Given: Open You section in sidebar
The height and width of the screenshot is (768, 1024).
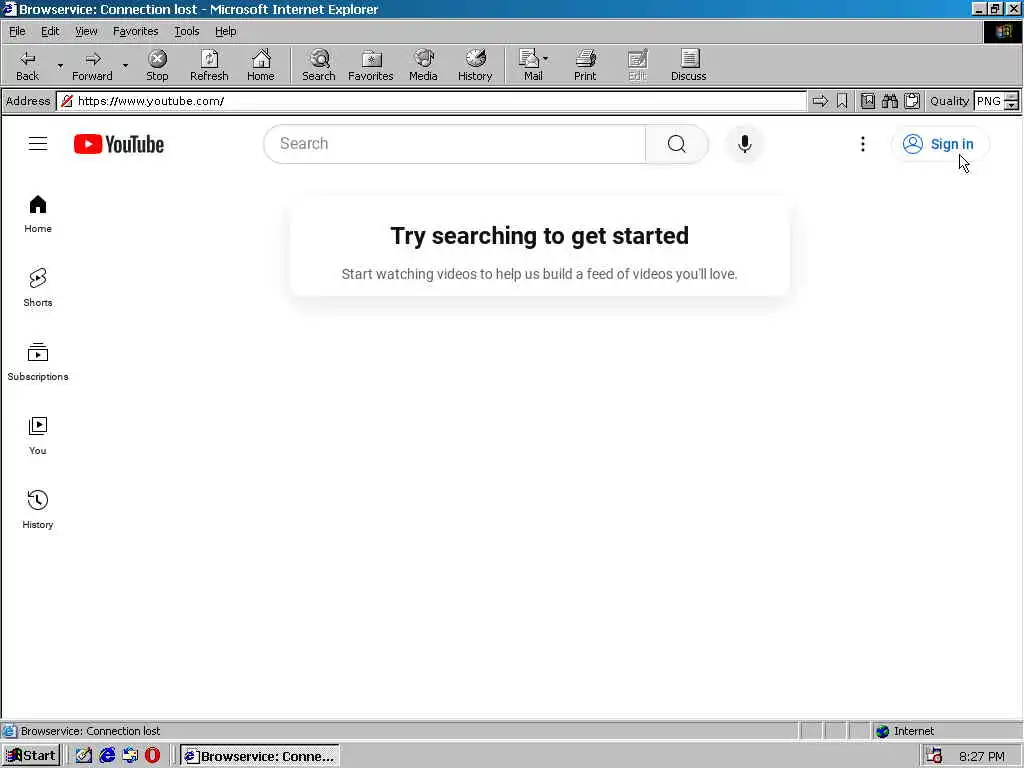Looking at the screenshot, I should (x=38, y=436).
